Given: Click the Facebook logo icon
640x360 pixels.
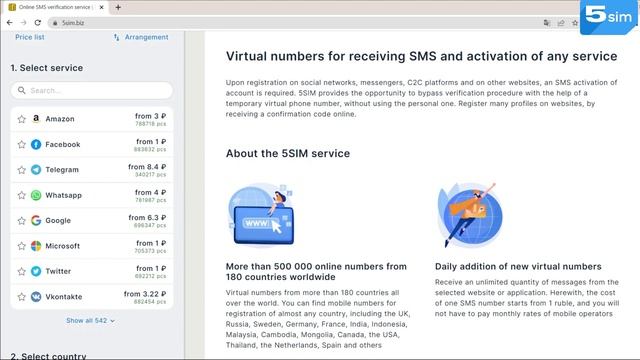Looking at the screenshot, I should [x=36, y=144].
